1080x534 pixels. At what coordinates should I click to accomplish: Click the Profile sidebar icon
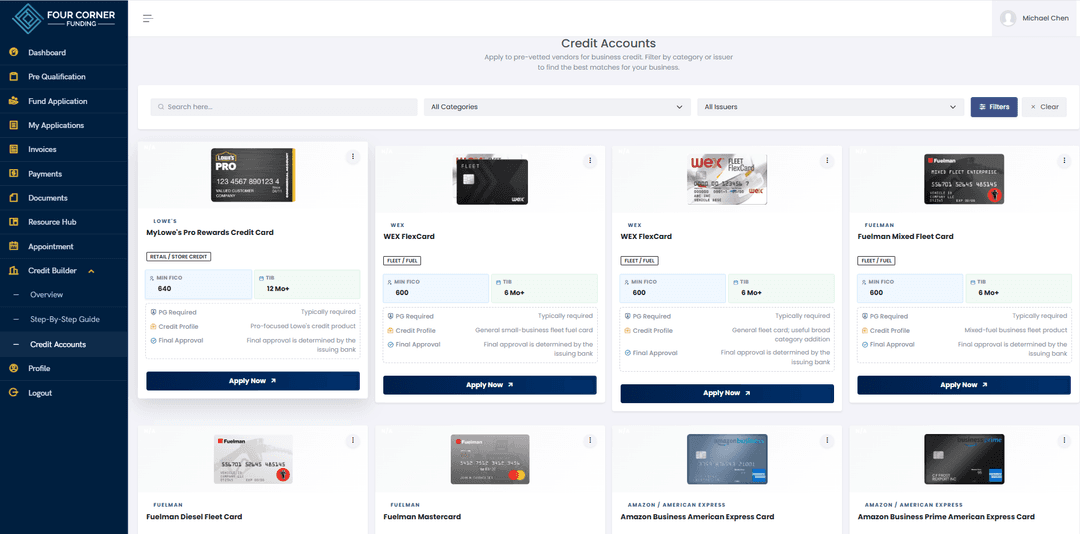13,369
